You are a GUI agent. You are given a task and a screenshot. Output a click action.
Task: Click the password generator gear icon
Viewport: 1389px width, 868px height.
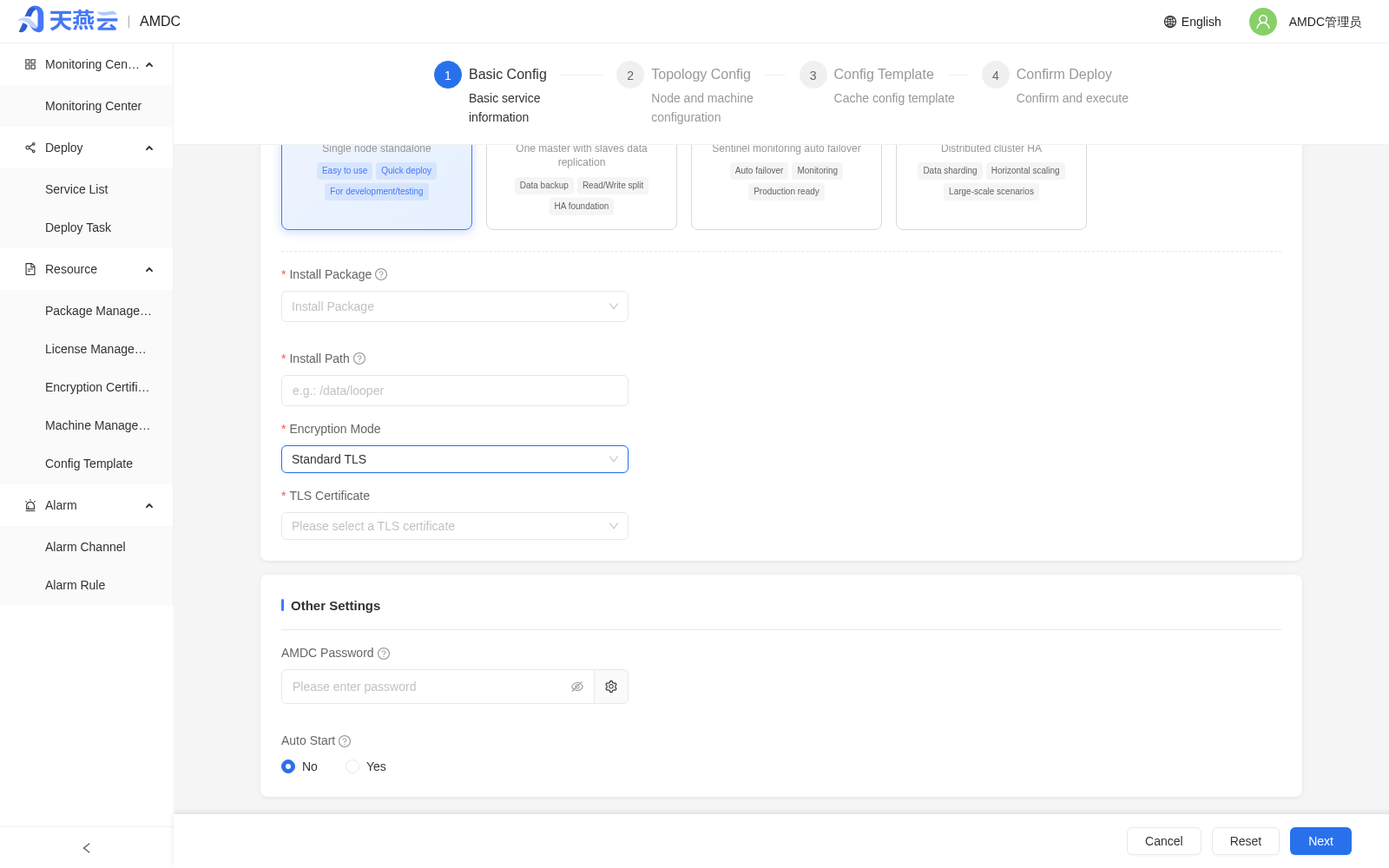point(611,687)
